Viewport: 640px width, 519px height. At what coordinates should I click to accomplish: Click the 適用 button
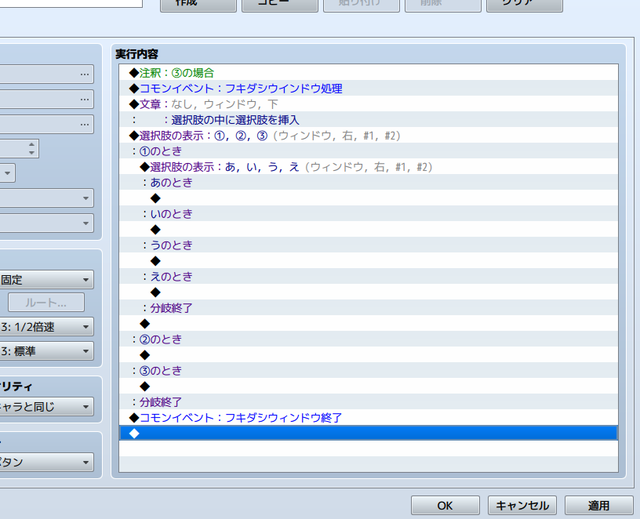point(599,506)
